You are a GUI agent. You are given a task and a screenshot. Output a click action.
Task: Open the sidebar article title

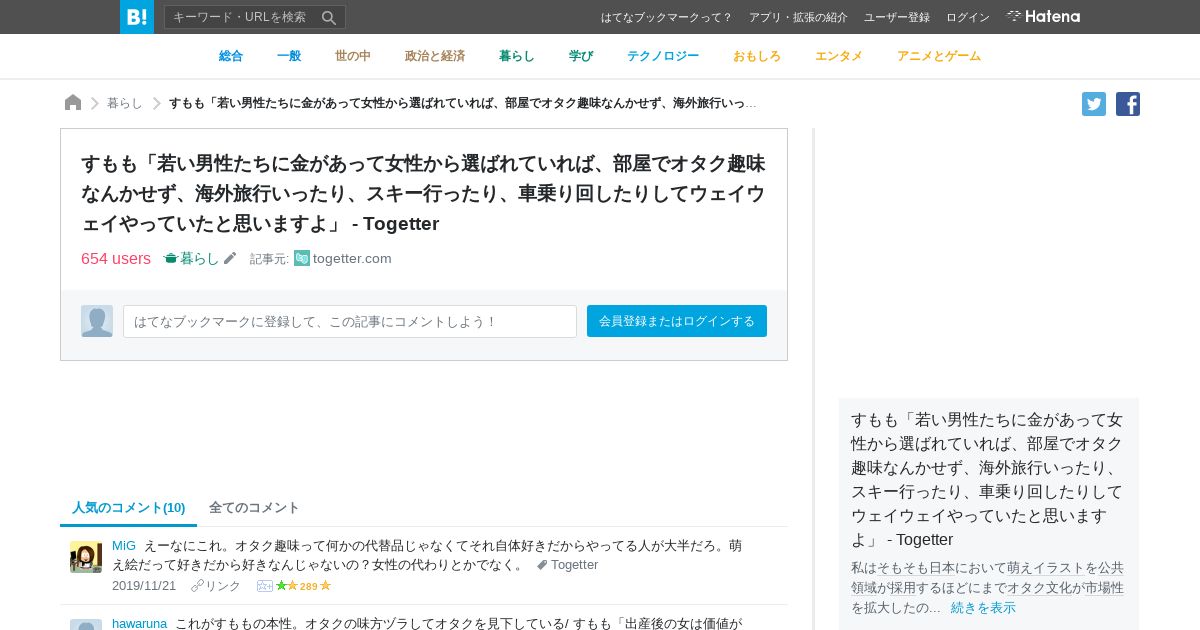pos(987,479)
